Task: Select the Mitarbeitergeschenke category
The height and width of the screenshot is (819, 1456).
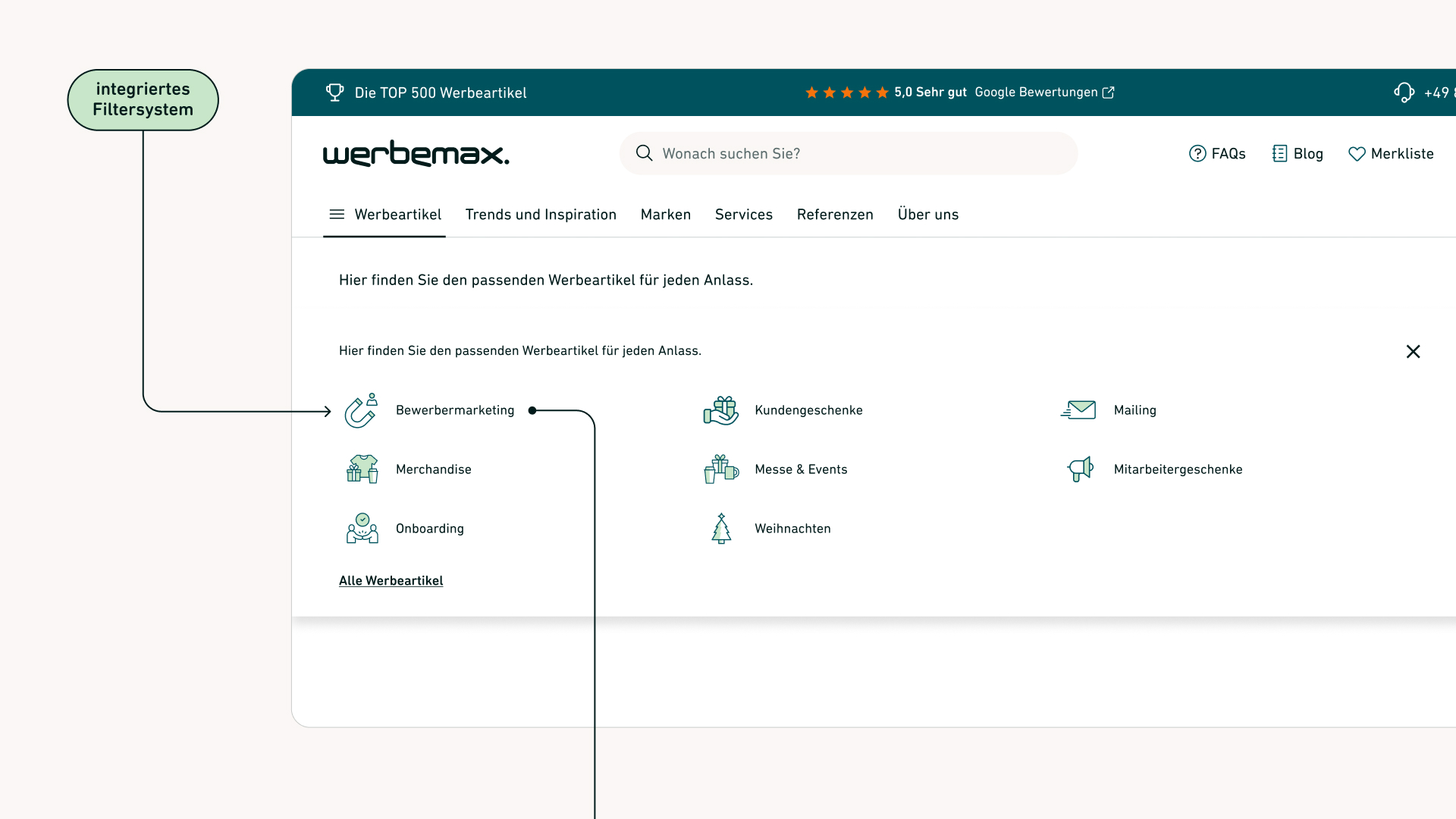Action: (1178, 469)
